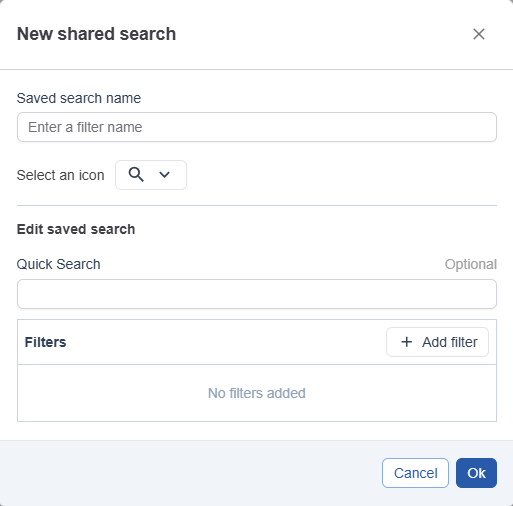Close the New shared search dialog
Viewport: 513px width, 506px height.
[479, 34]
